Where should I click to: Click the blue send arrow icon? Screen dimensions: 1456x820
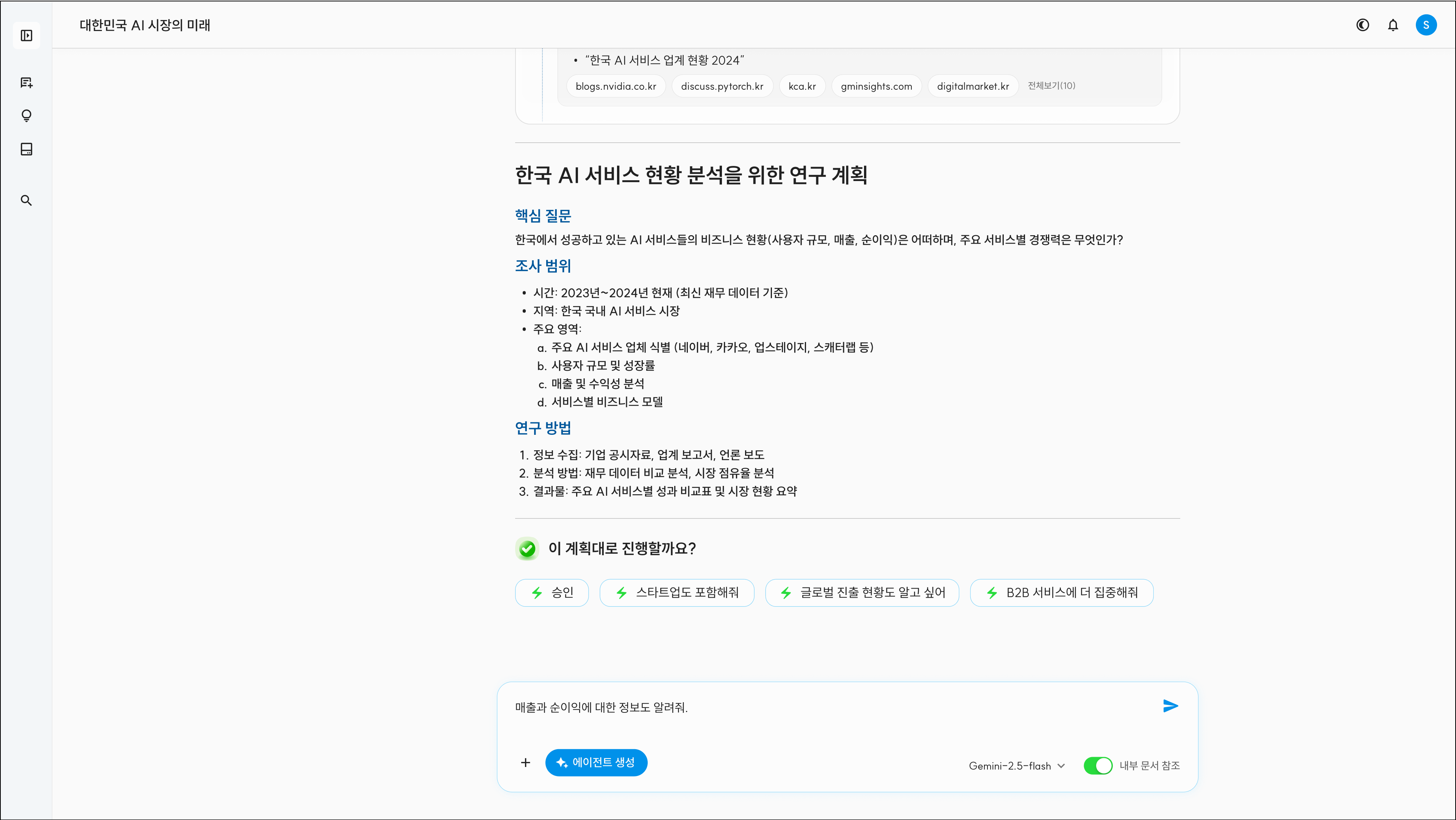1170,706
